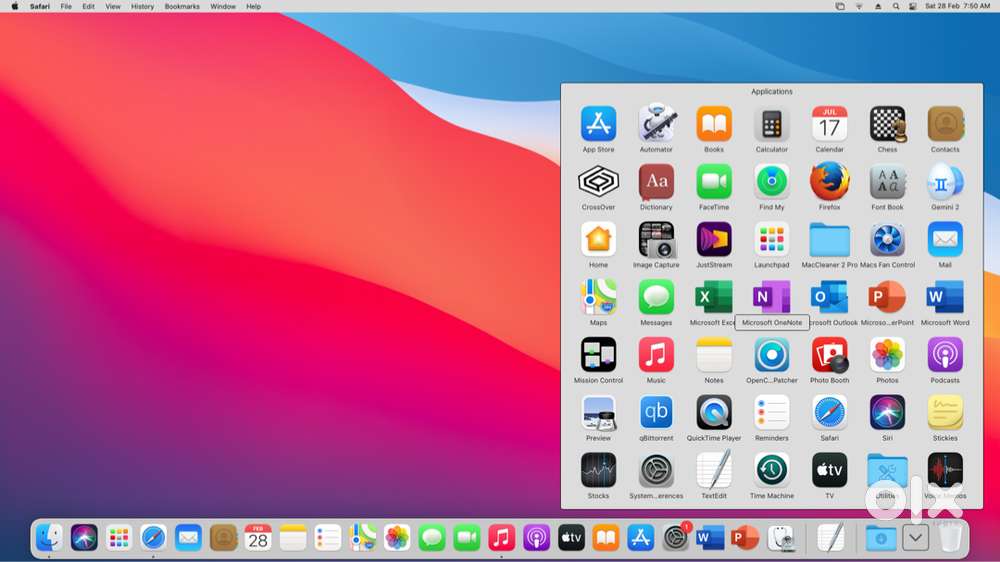Viewport: 1000px width, 562px height.
Task: Launch Automator from the Applications grid
Action: point(656,124)
